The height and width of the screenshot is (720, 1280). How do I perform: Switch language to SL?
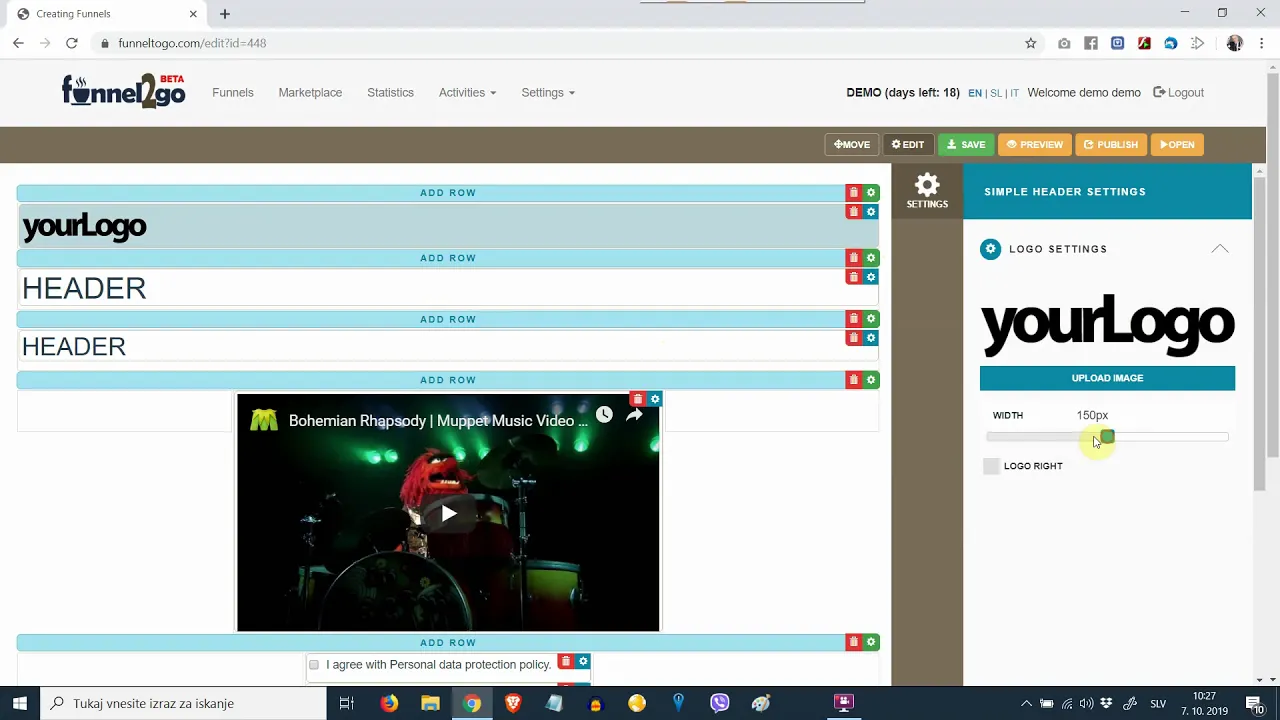coord(996,93)
